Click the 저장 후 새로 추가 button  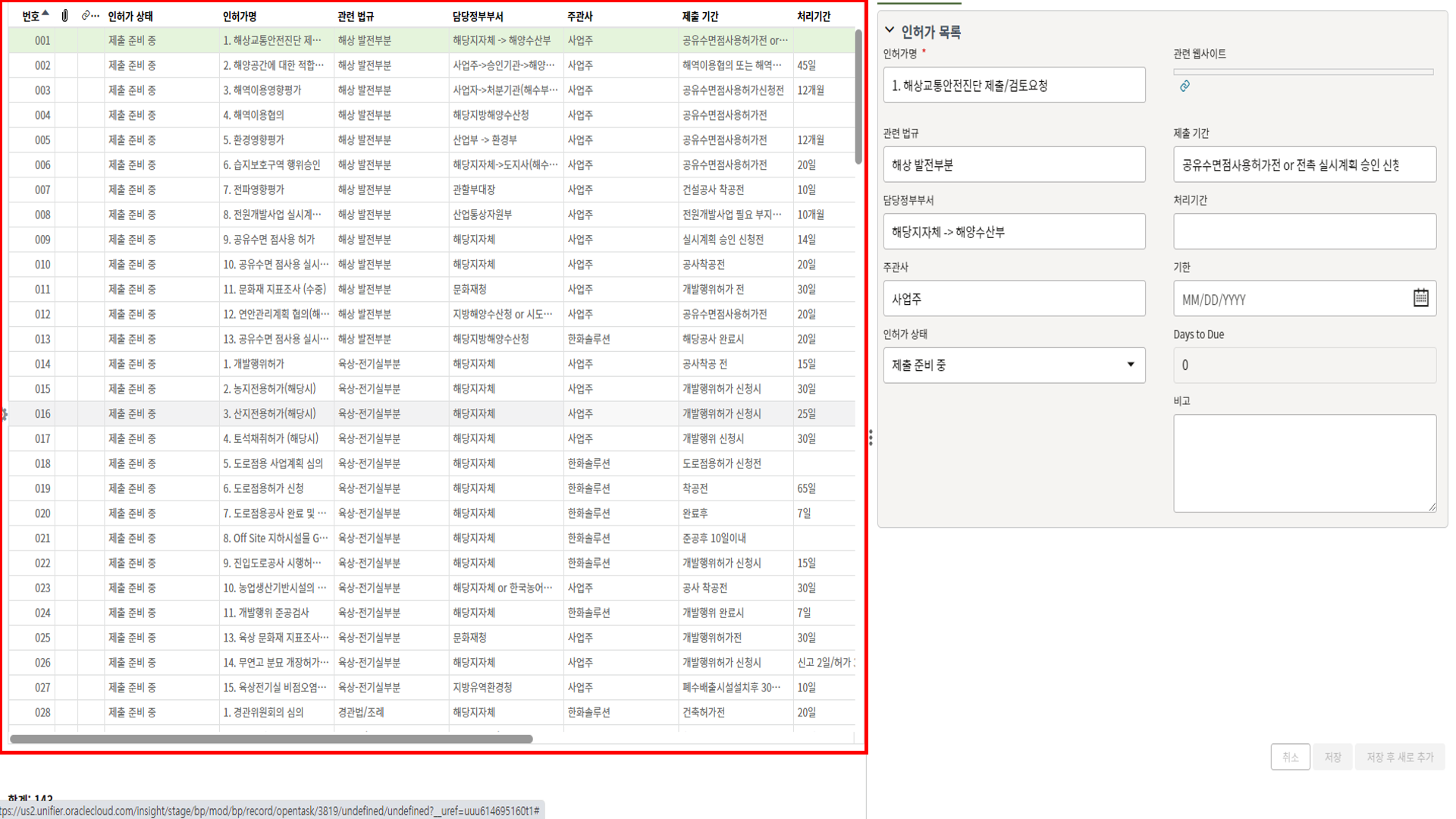(1399, 757)
